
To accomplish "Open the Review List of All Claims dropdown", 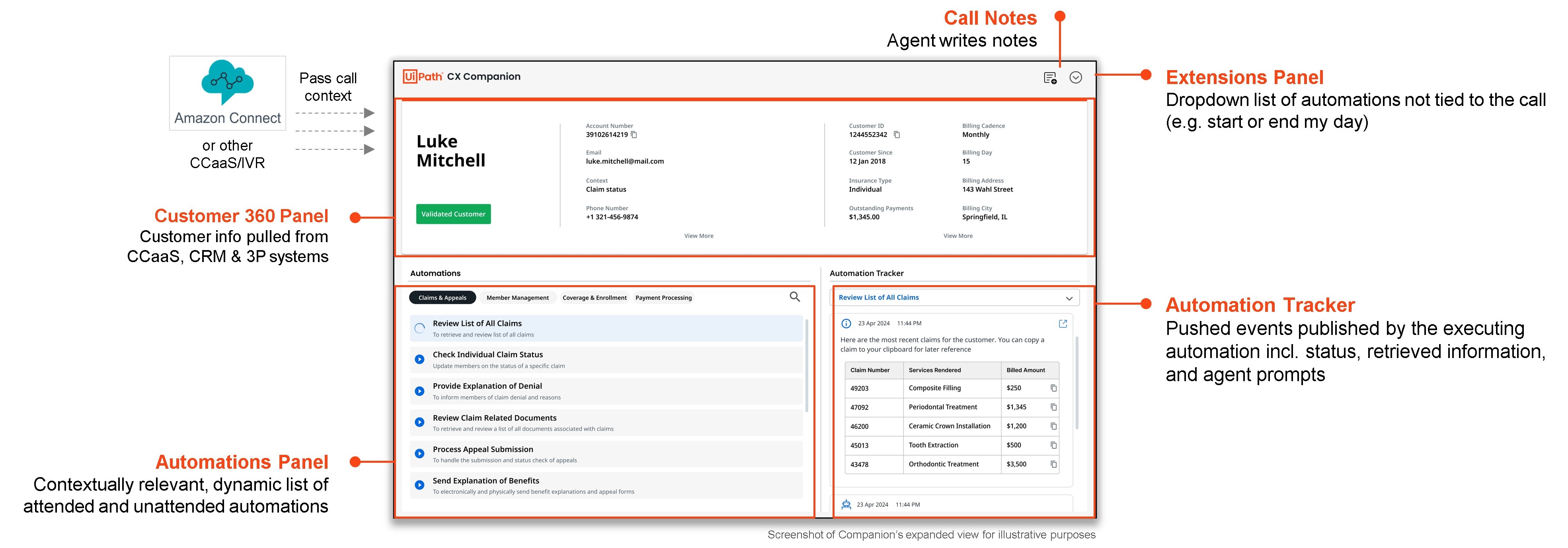I will 954,298.
